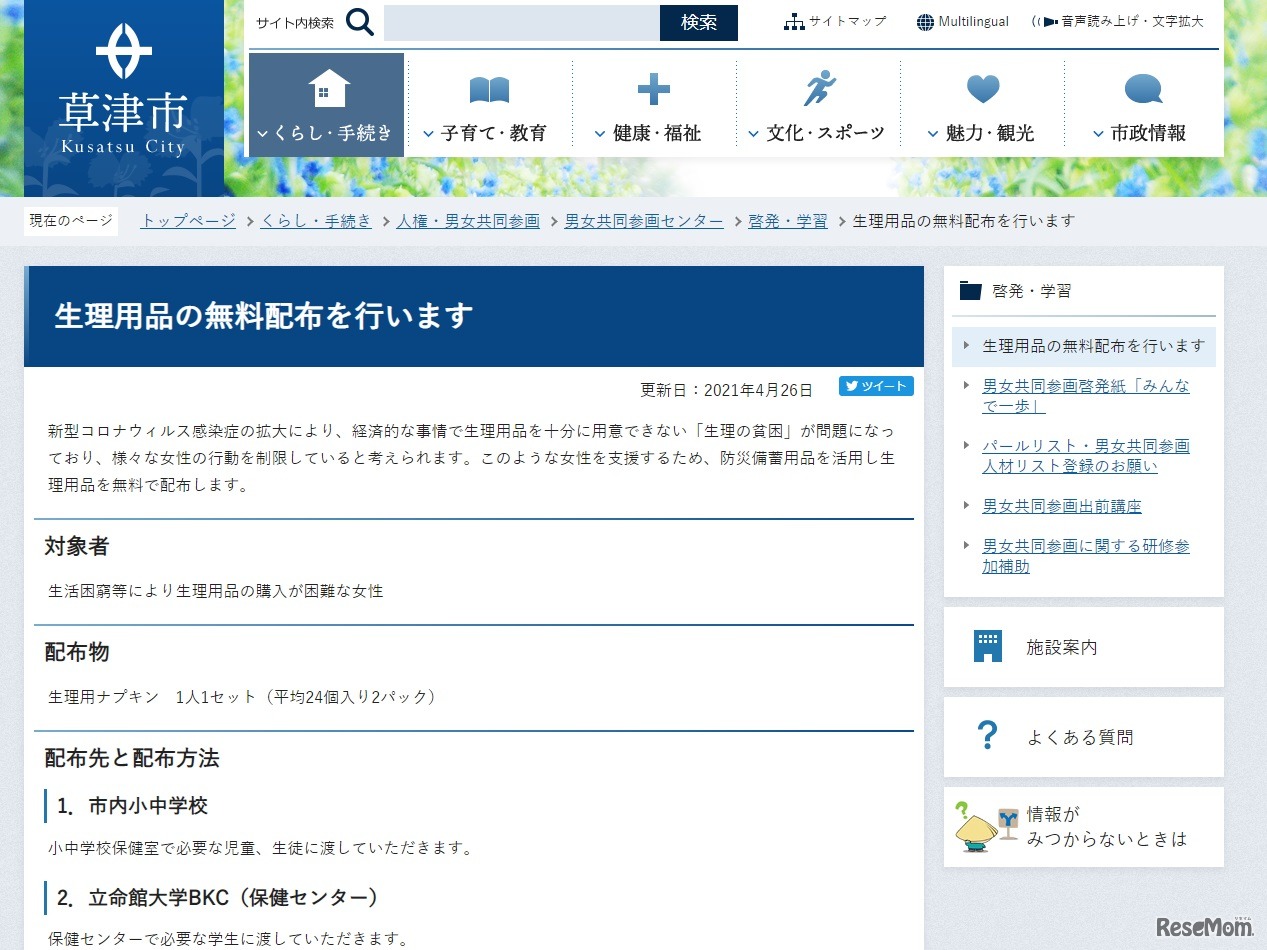This screenshot has height=950, width=1267.
Task: Click the book icon for 子育て・教育
Action: (x=487, y=89)
